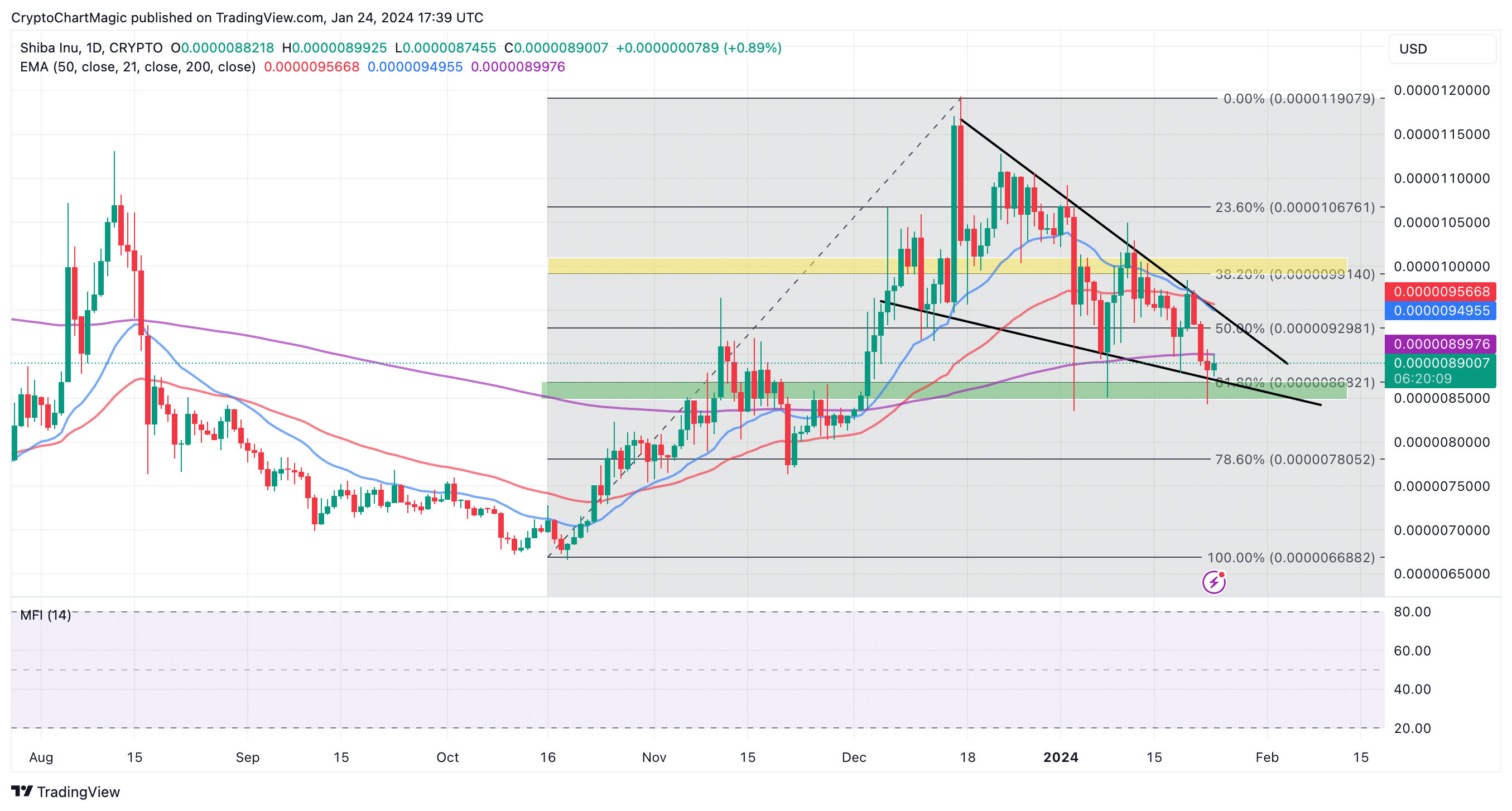Click the green current price tag 0.0000089007
The image size is (1512, 811).
[1442, 370]
